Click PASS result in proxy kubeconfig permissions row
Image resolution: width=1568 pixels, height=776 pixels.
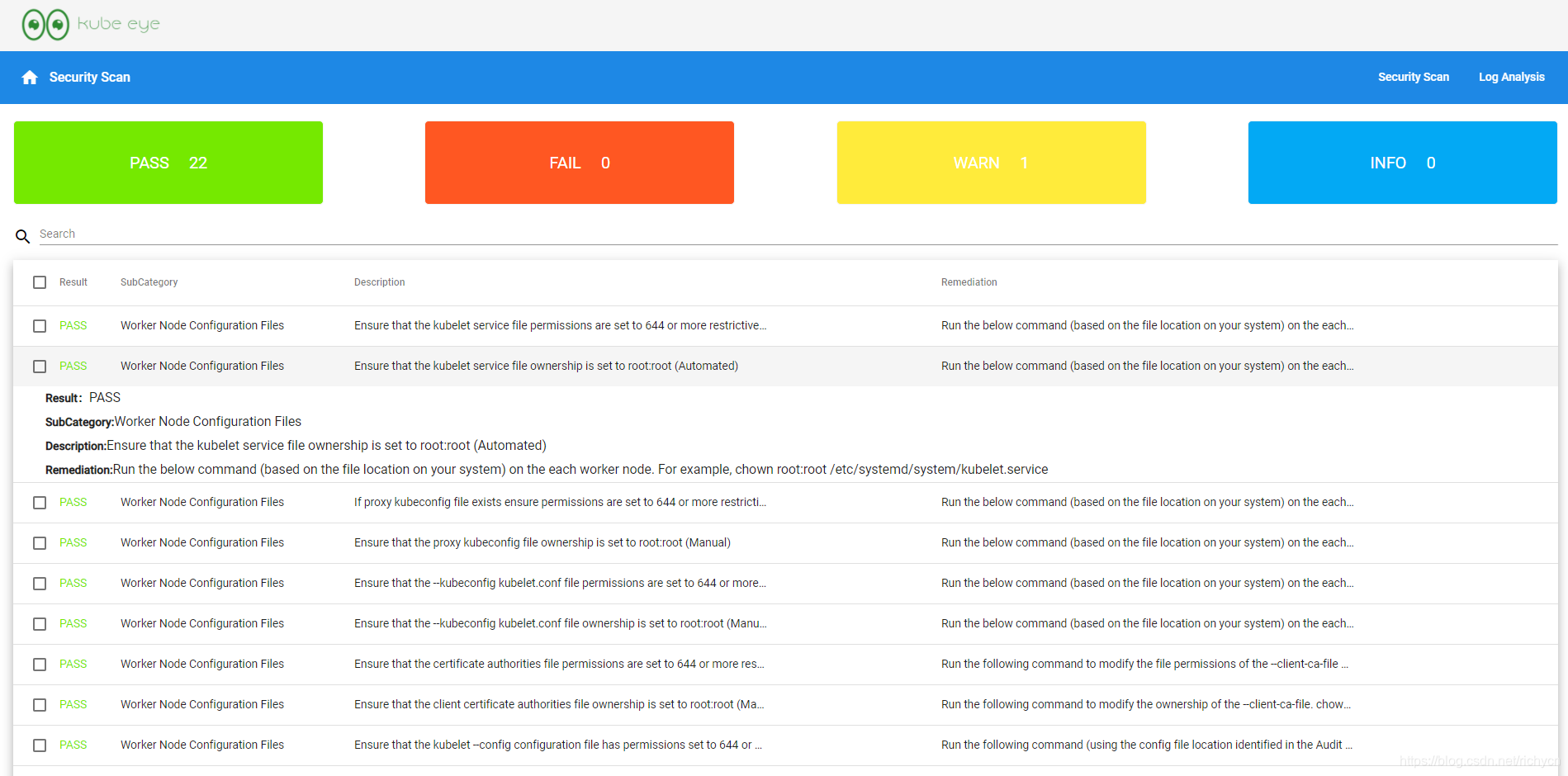(73, 503)
